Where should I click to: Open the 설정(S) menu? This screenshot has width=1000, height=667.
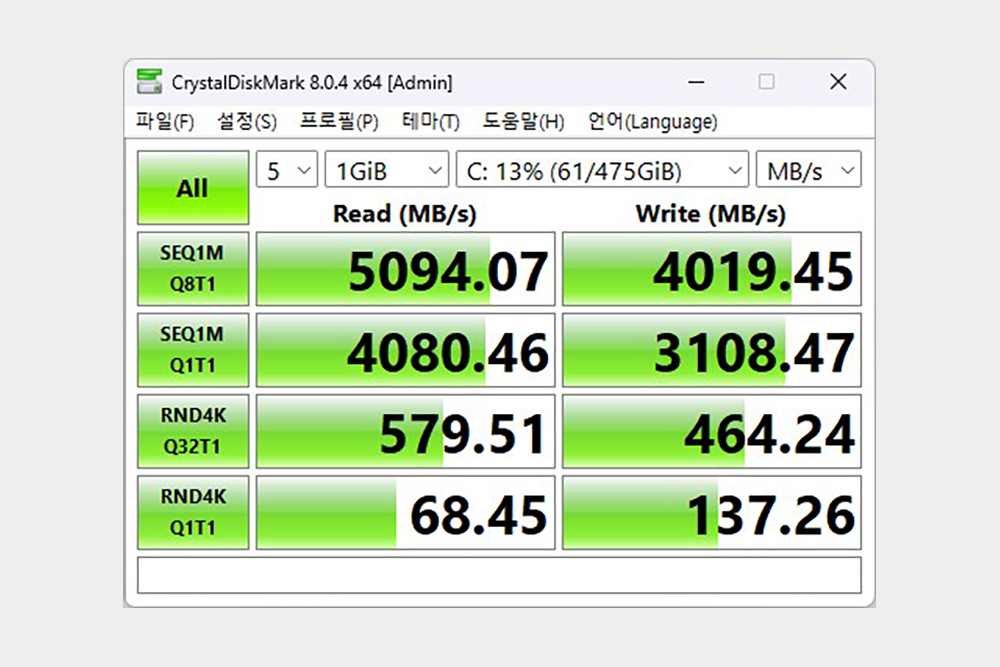(247, 121)
